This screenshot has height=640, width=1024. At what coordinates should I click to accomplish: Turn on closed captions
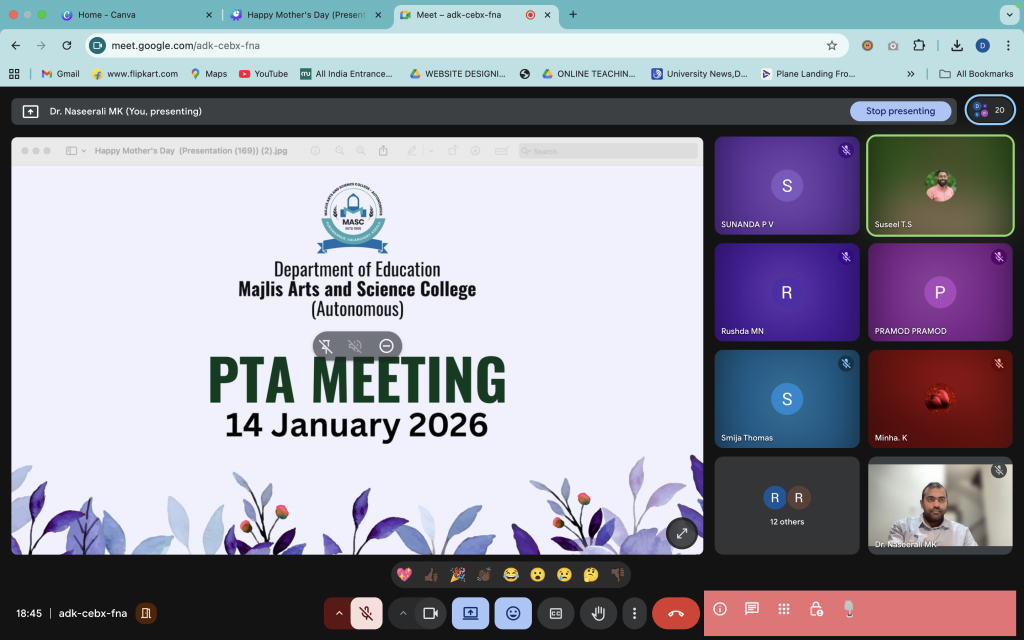(555, 613)
